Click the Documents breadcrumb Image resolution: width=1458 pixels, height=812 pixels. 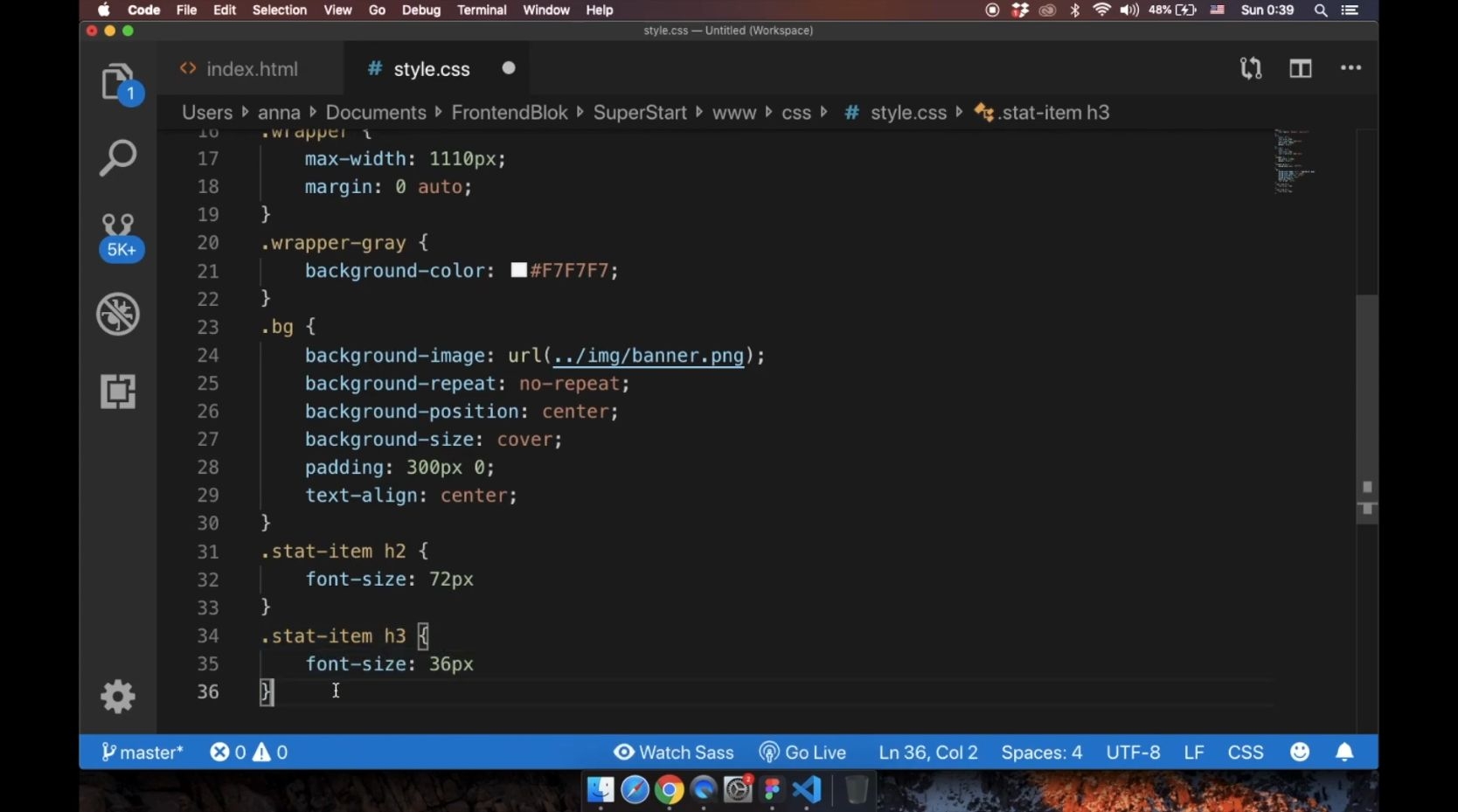[x=376, y=113]
